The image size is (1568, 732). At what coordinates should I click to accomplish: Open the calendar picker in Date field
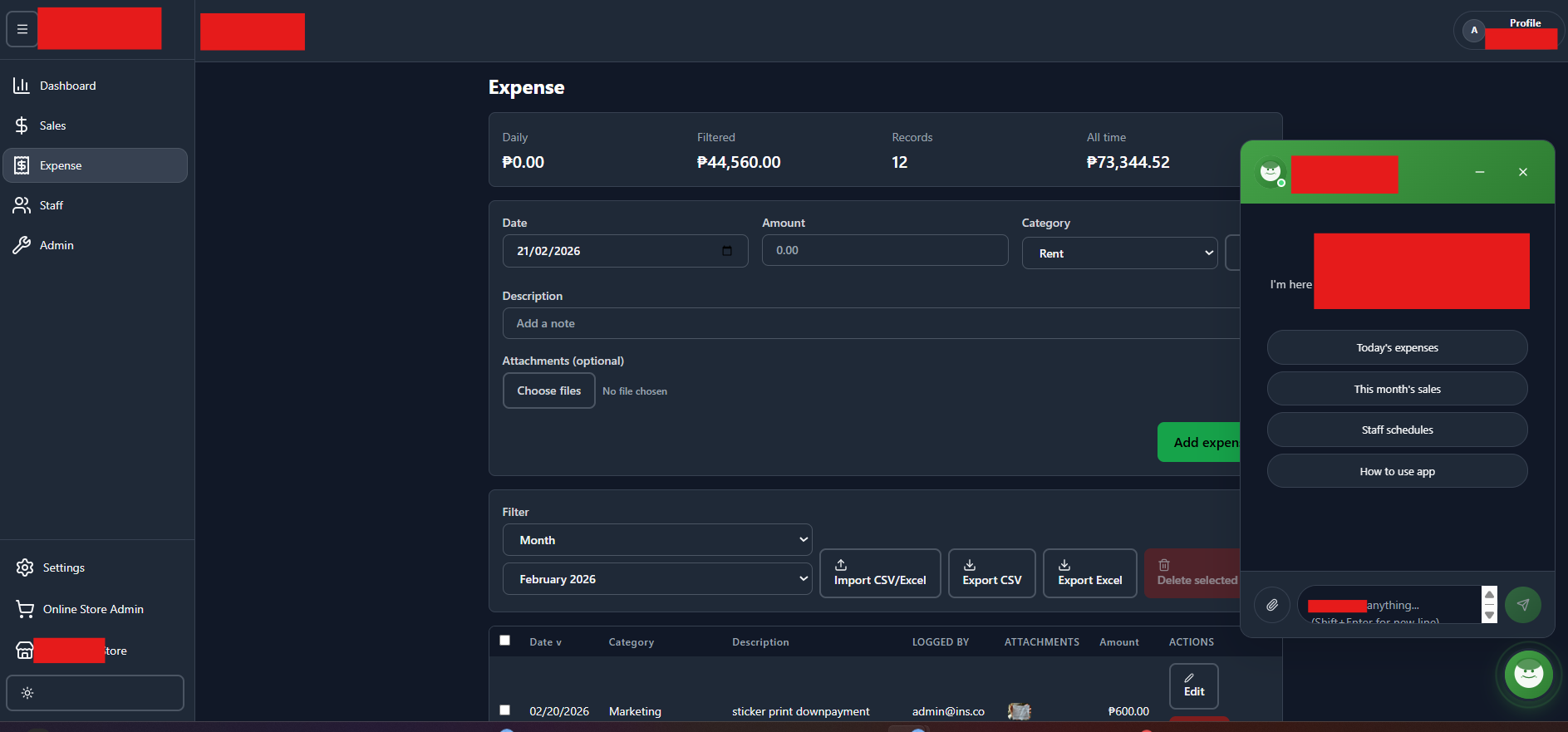727,251
